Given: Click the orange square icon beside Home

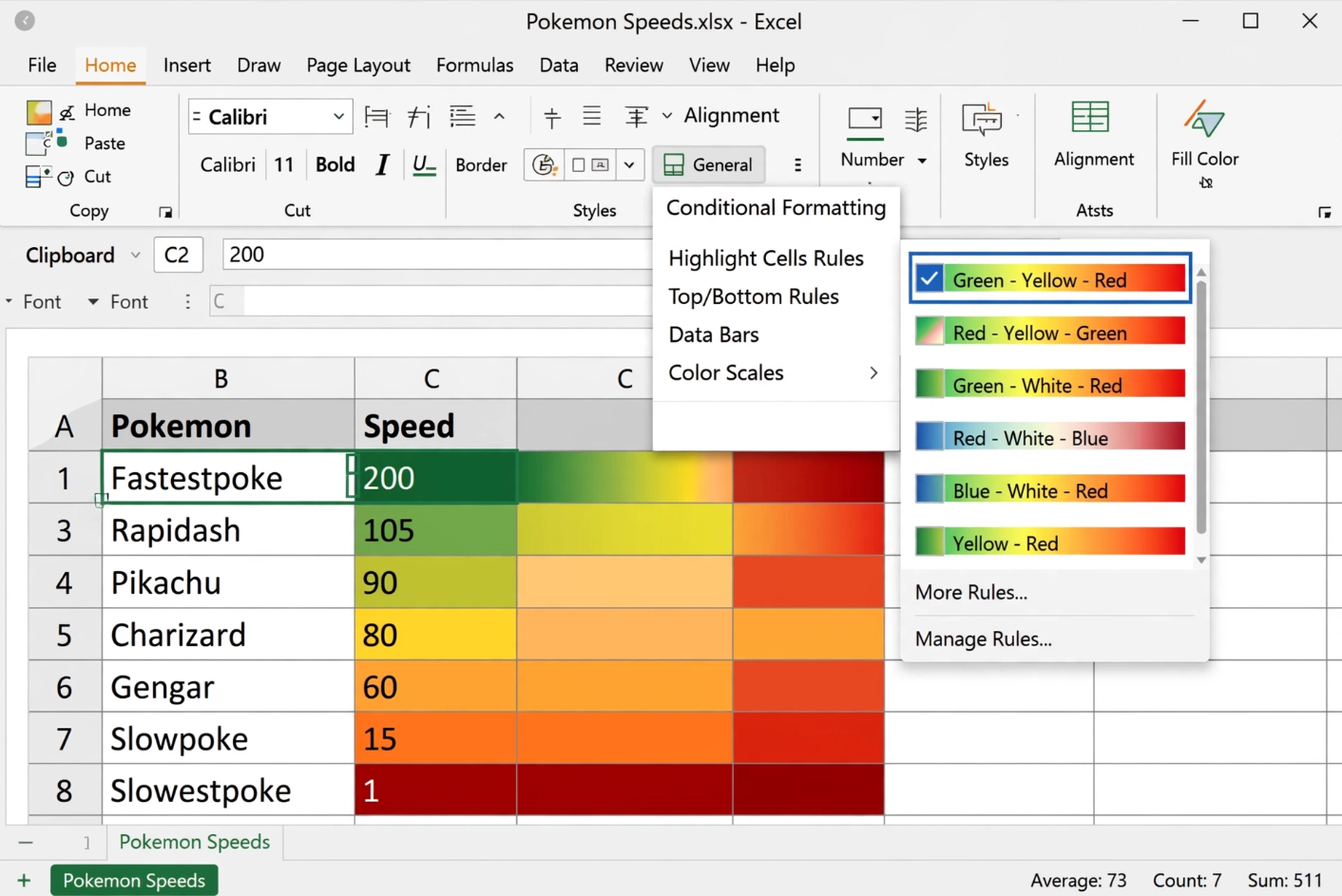Looking at the screenshot, I should (39, 112).
